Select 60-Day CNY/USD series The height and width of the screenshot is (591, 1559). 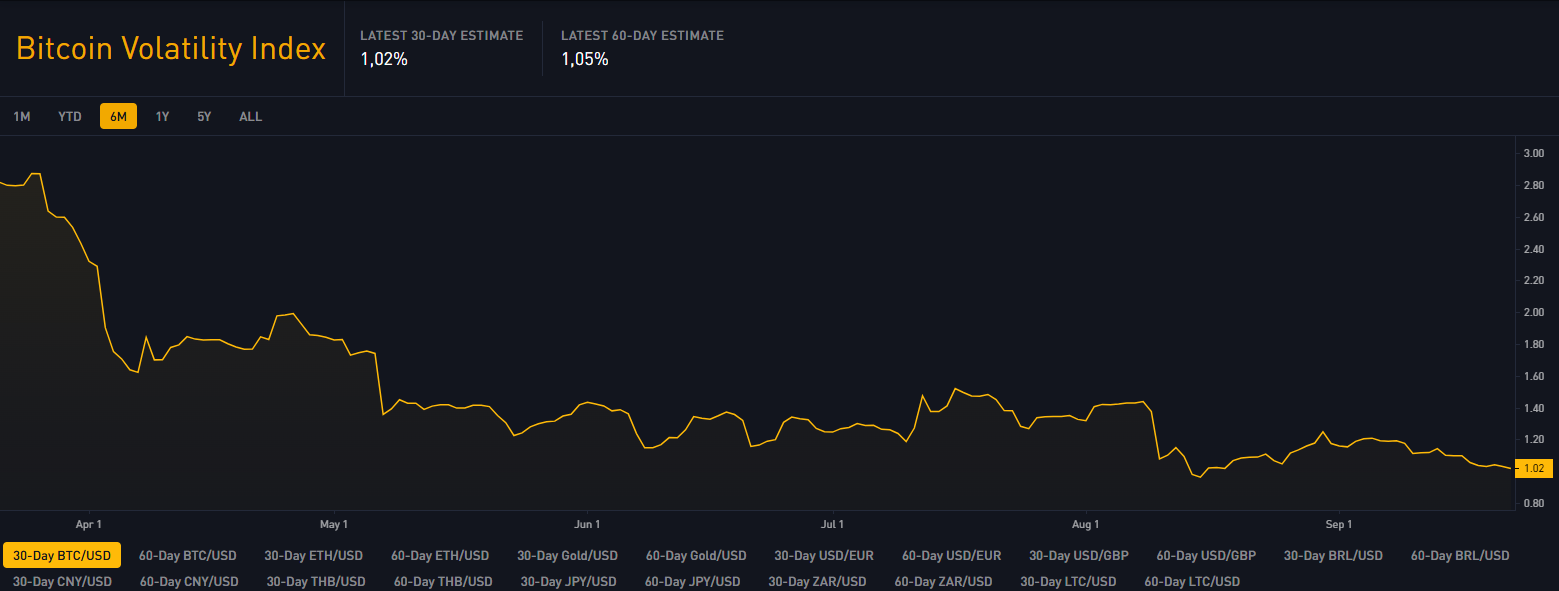click(189, 581)
